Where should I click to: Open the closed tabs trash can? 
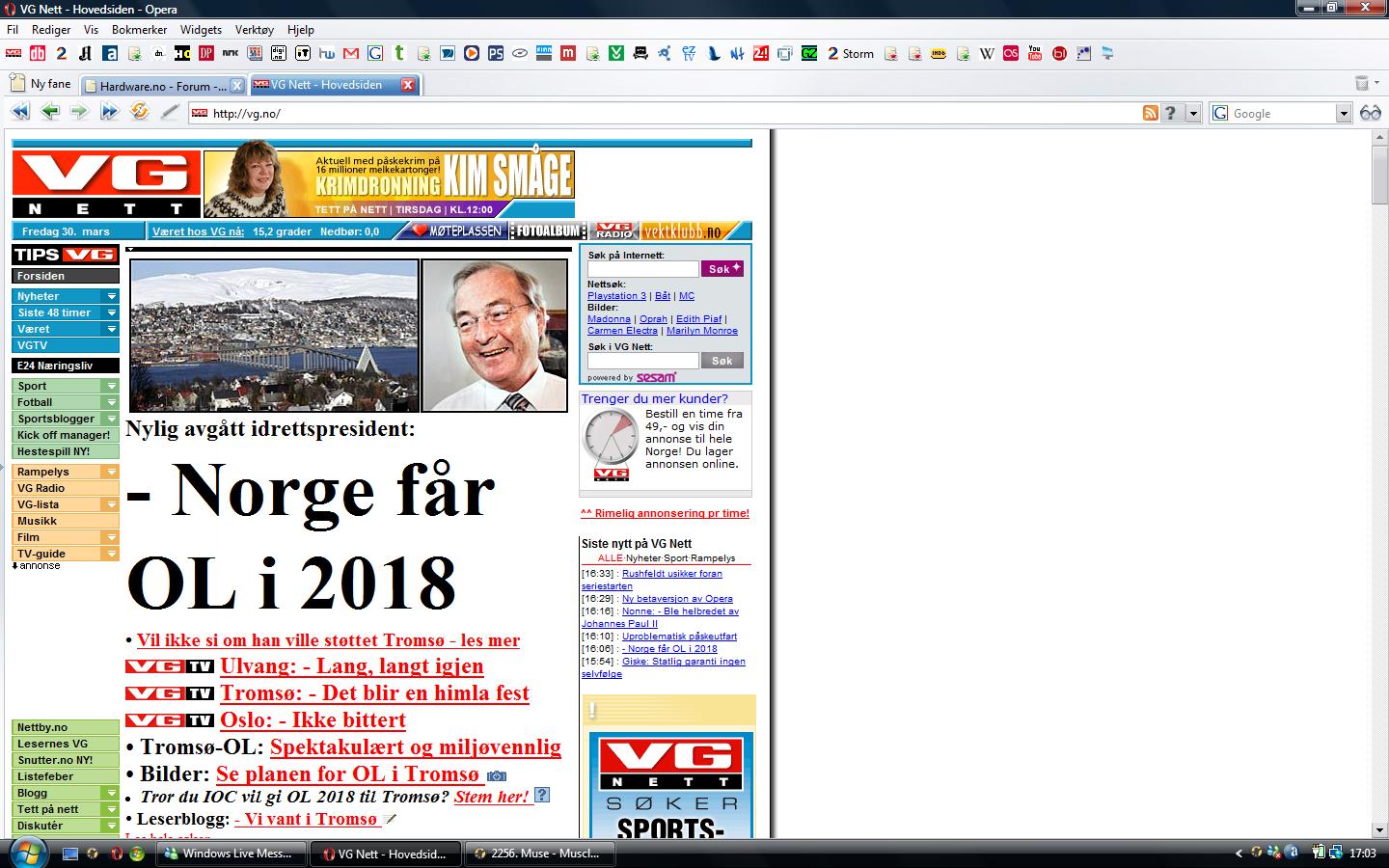(1363, 84)
